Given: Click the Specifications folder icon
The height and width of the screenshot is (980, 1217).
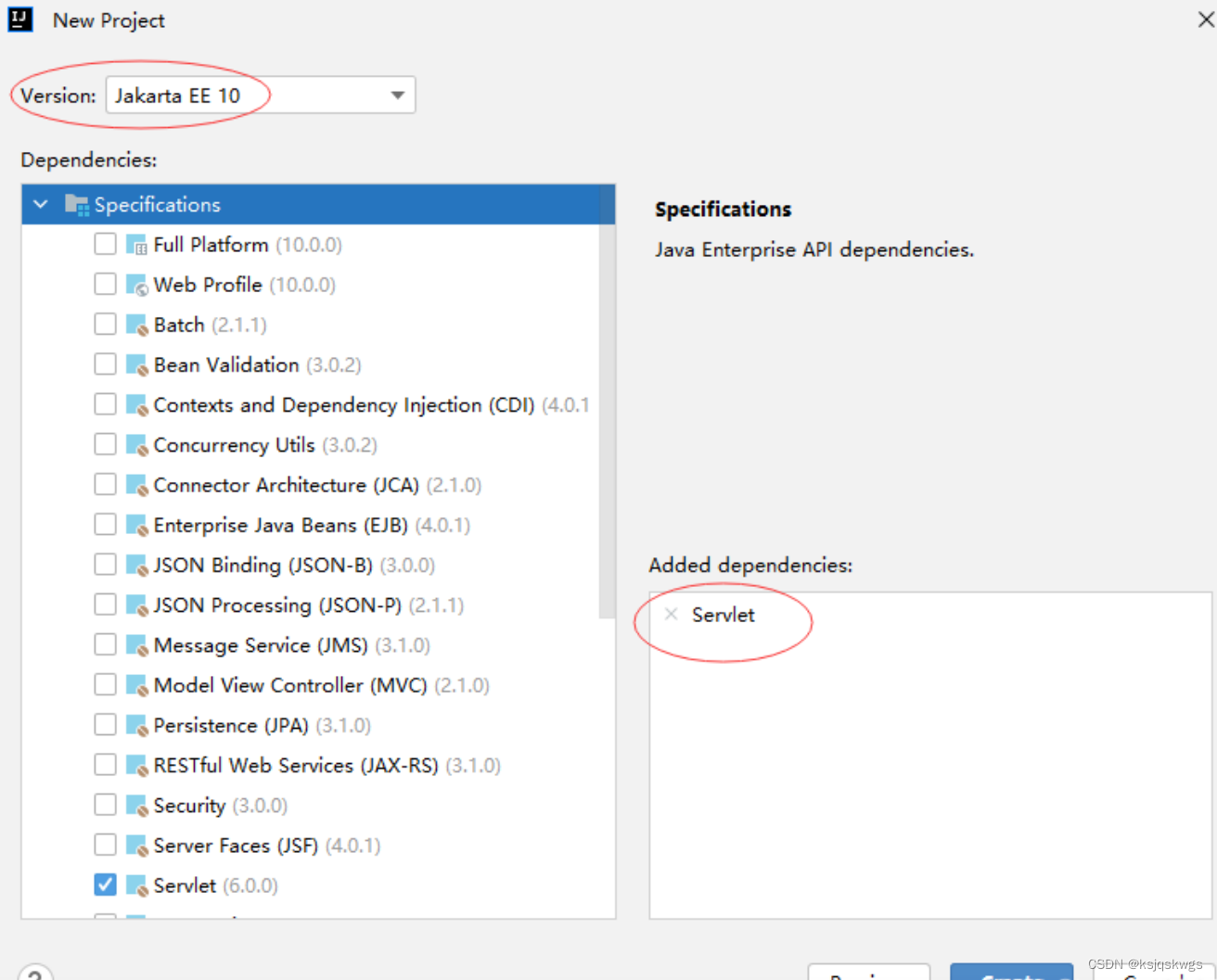Looking at the screenshot, I should point(76,204).
